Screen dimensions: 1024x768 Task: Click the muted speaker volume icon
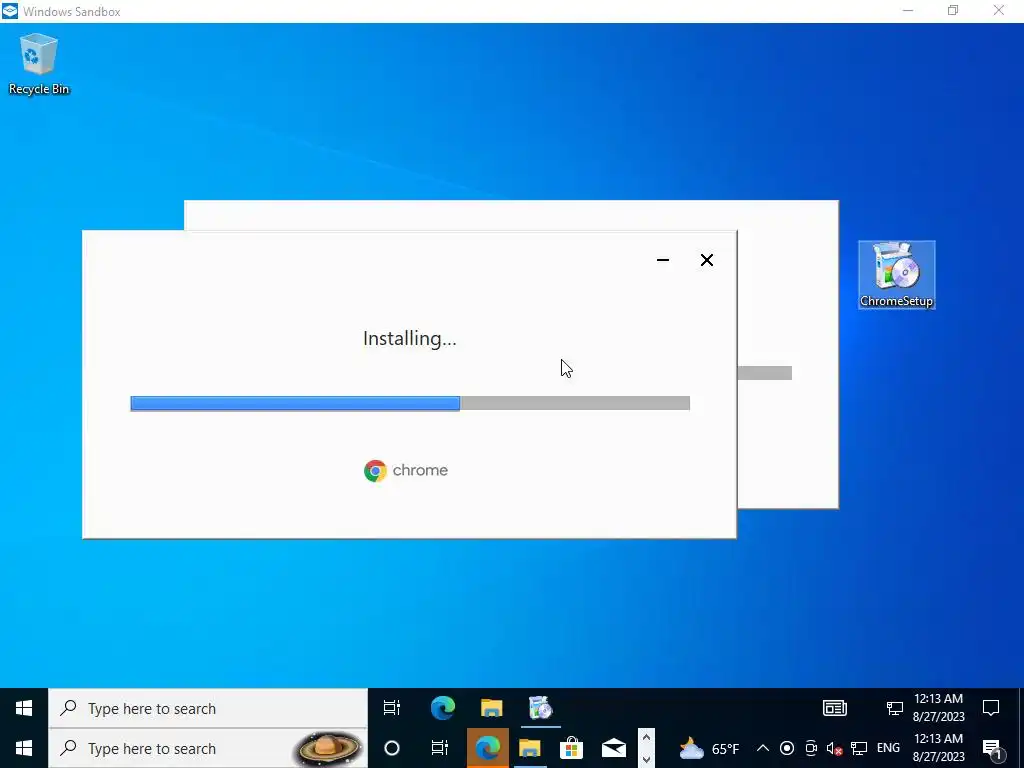pos(834,748)
